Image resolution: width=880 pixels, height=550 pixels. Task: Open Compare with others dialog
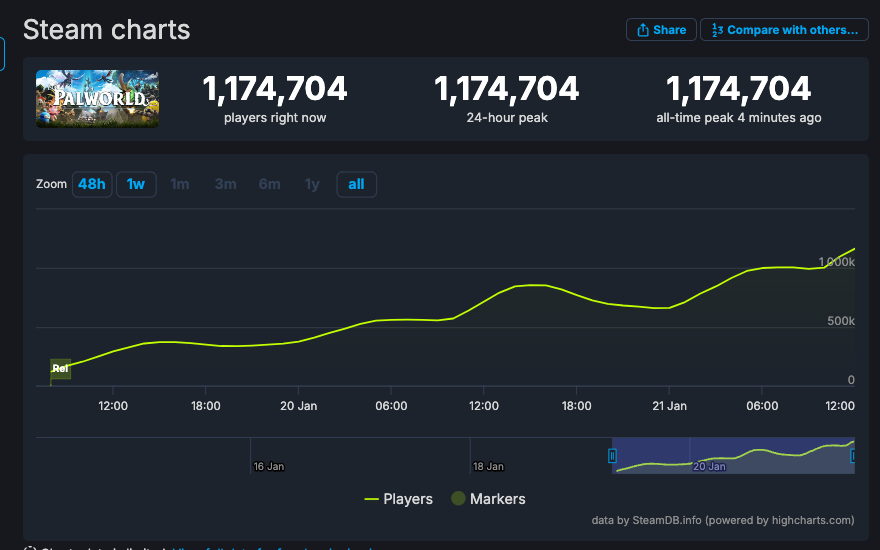pyautogui.click(x=784, y=30)
